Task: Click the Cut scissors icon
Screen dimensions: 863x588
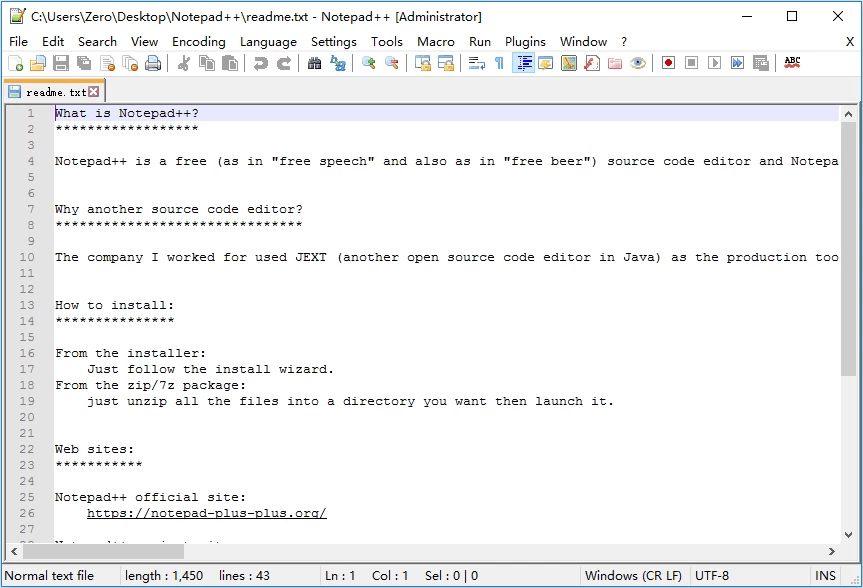Action: (184, 63)
